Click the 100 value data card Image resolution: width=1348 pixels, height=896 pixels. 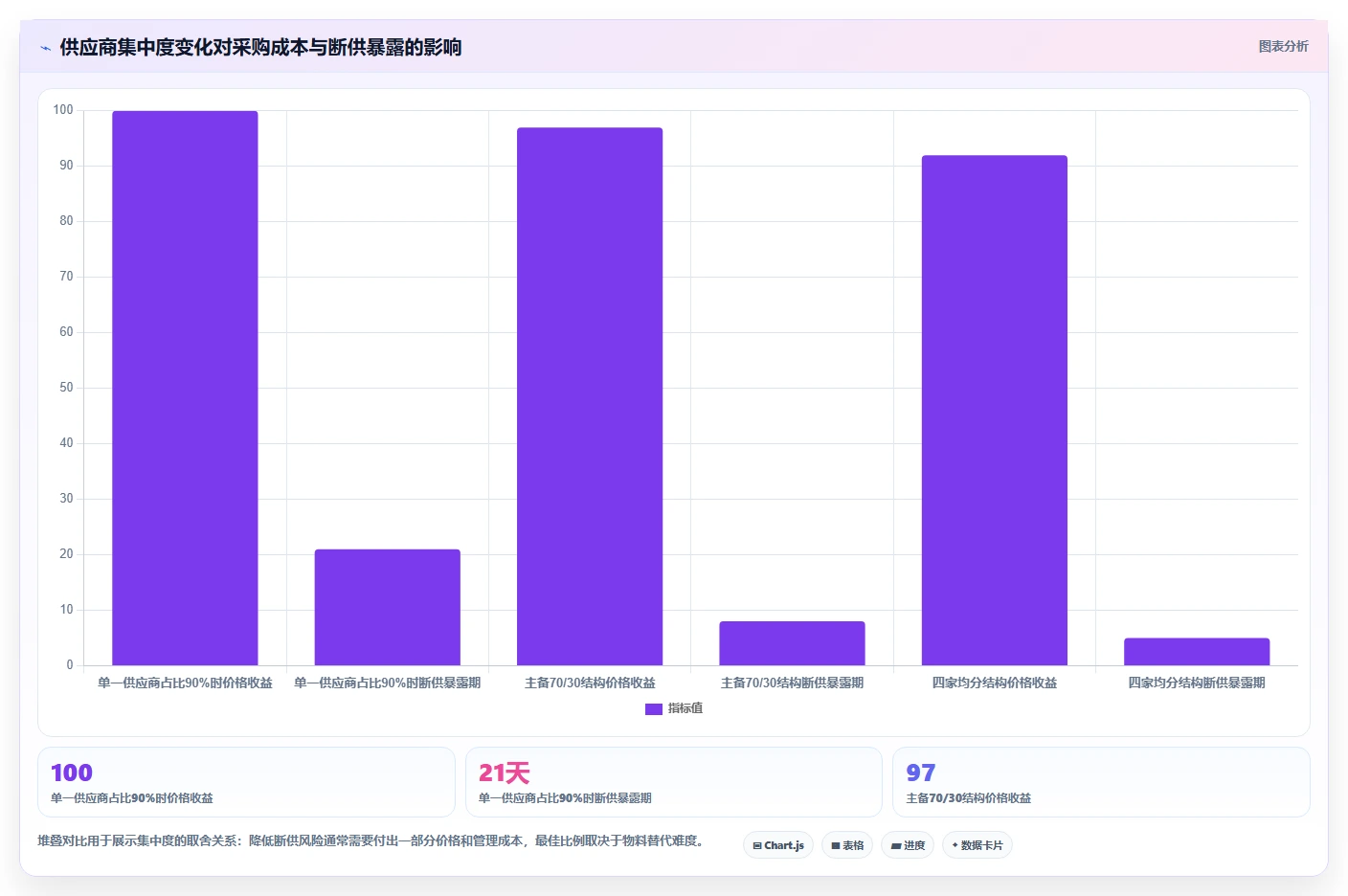246,782
